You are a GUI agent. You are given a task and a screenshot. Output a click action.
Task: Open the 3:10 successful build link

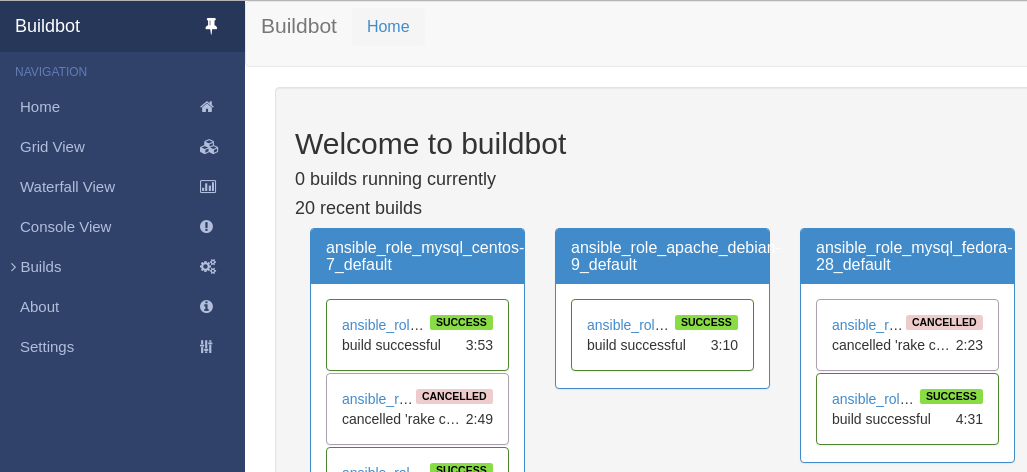(627, 325)
